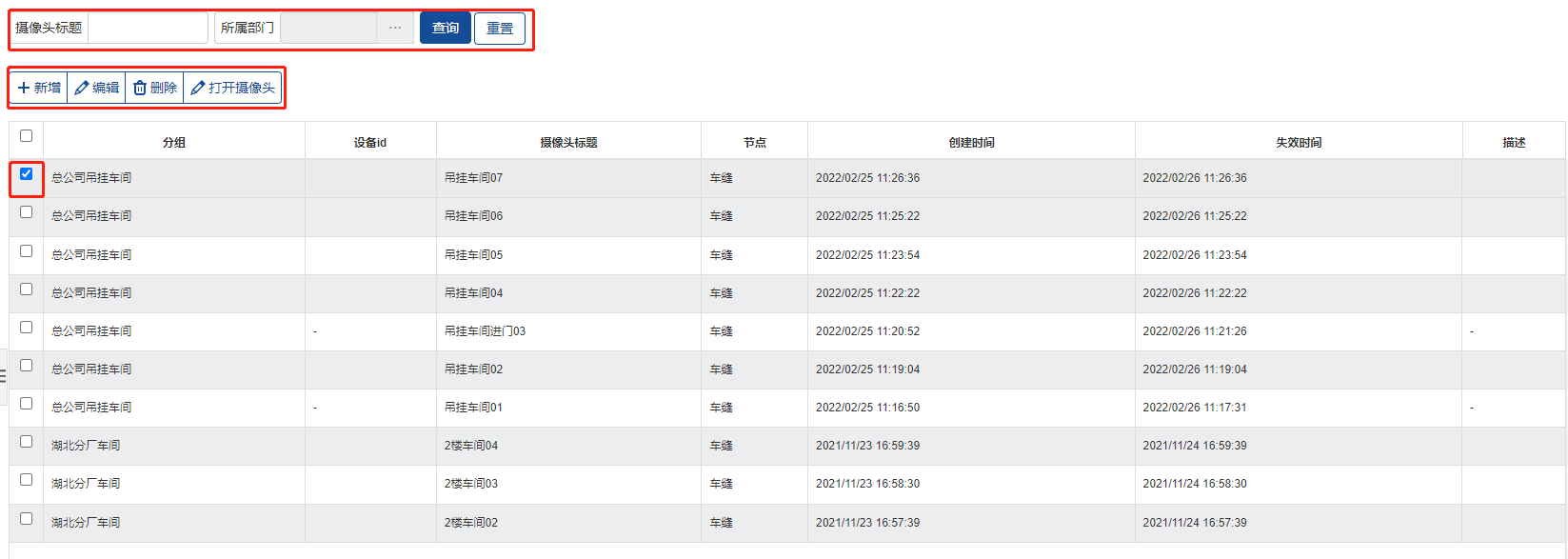Click the 失效时间 column header
1568x559 pixels.
pos(1299,143)
